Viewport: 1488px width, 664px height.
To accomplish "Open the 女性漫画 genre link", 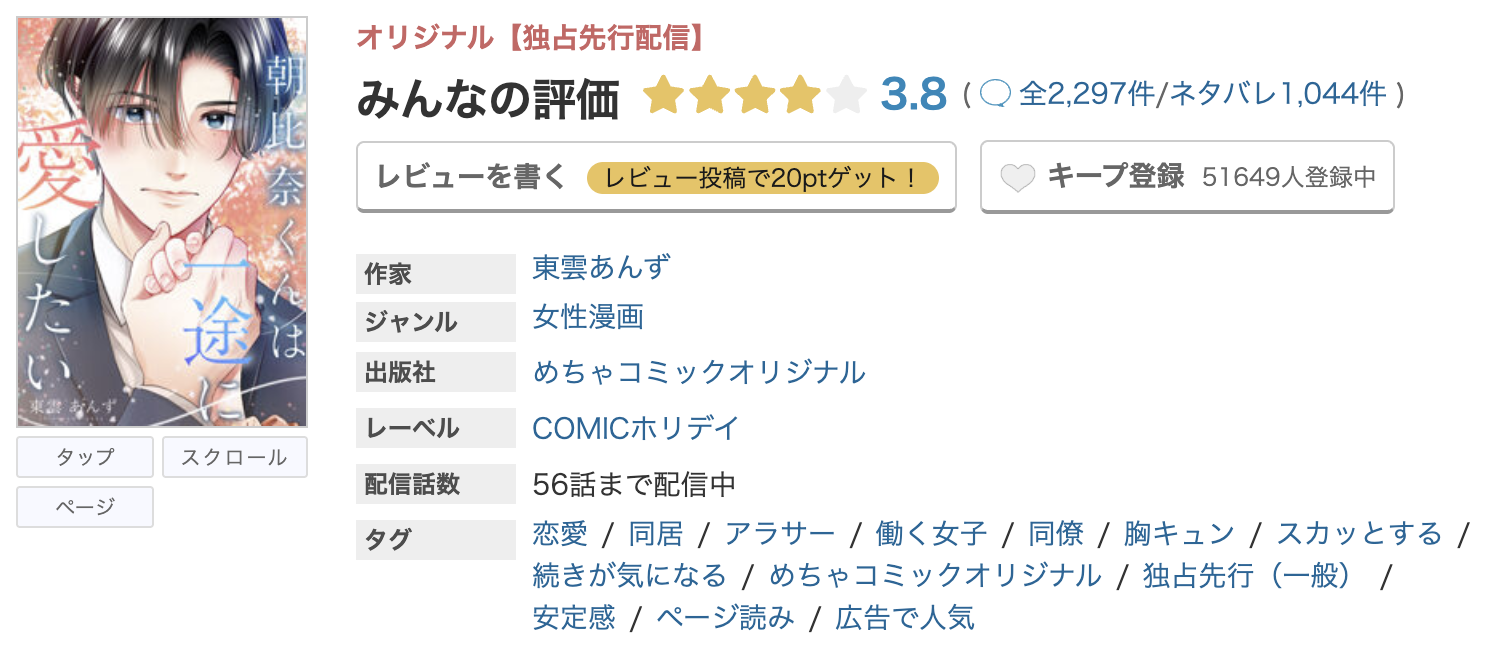I will click(x=588, y=318).
